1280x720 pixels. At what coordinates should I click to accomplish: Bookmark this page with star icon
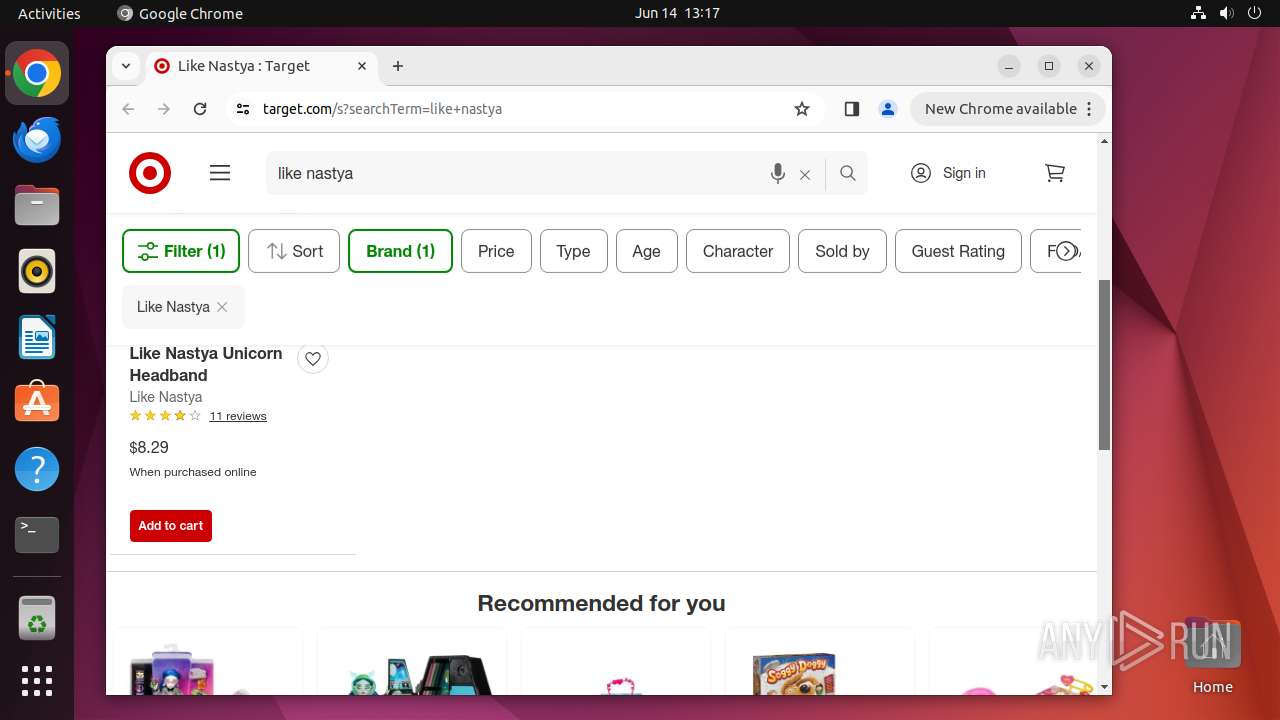[x=802, y=109]
